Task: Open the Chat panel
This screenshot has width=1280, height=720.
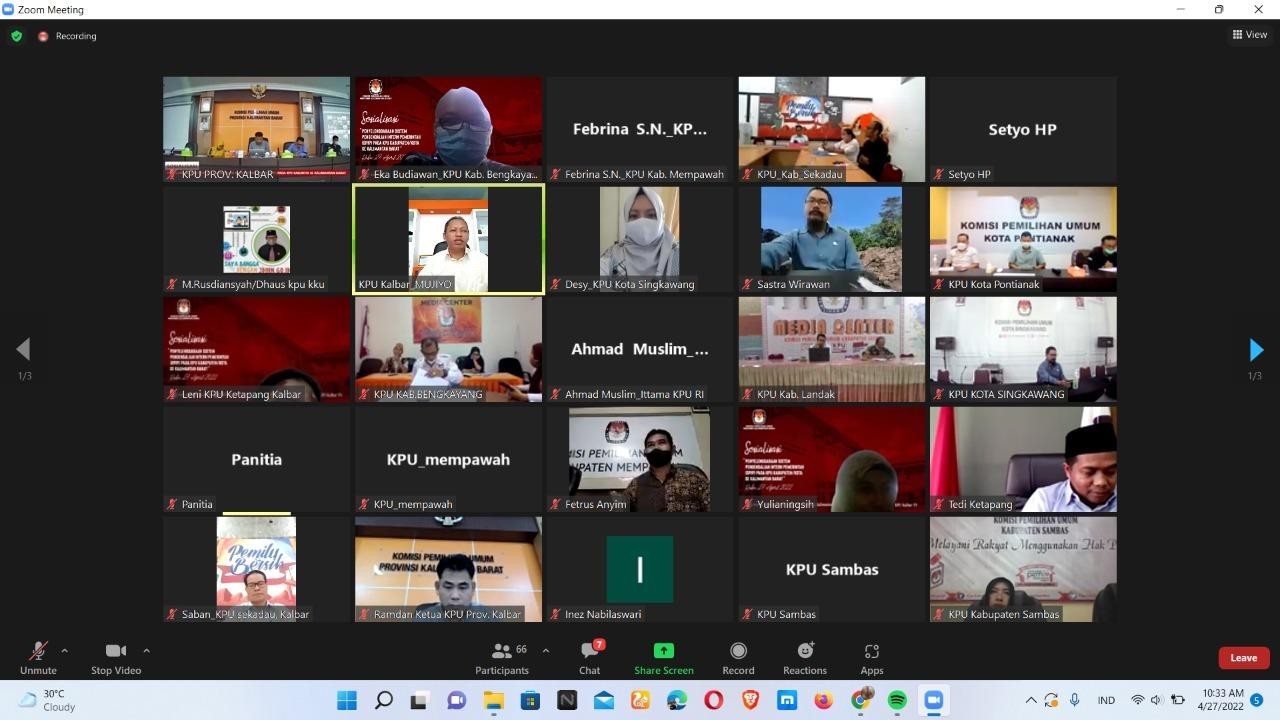Action: tap(590, 658)
